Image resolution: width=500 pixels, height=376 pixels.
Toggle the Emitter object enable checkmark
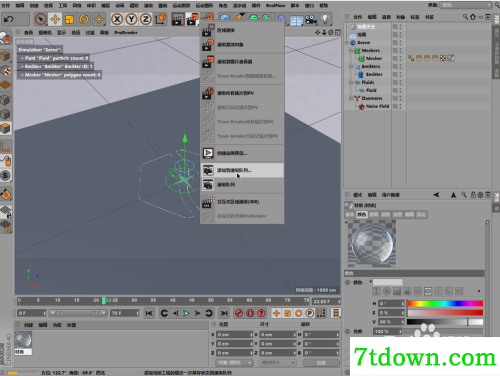(x=403, y=74)
